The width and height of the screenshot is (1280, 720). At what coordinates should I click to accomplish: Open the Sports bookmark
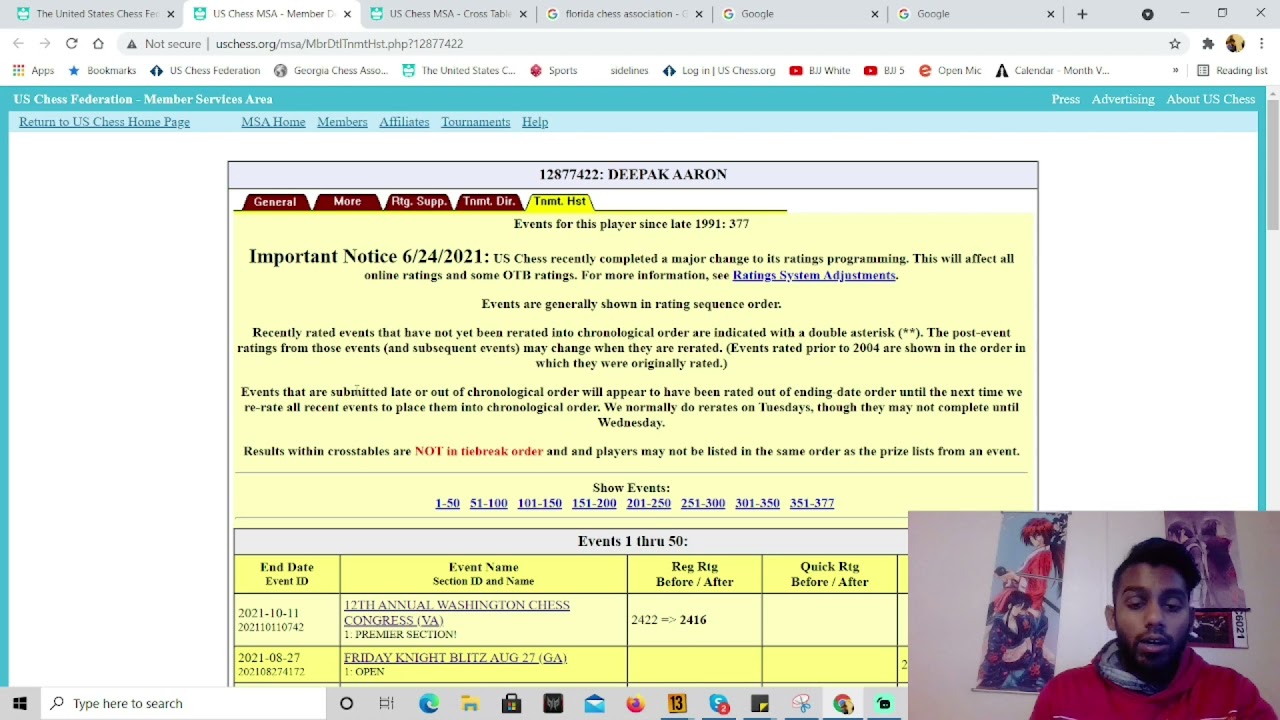[553, 71]
